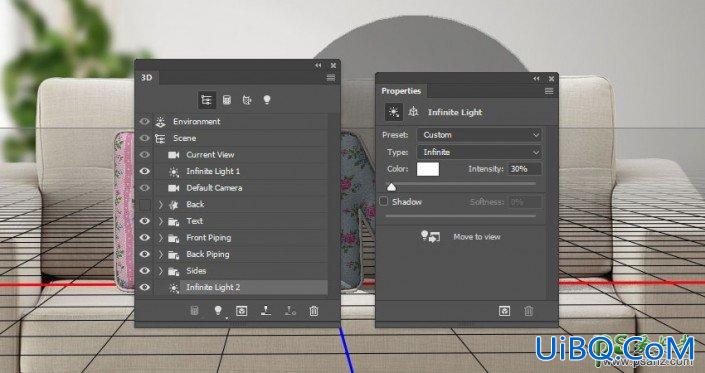The height and width of the screenshot is (373, 705).
Task: Filter 3D panel by materials
Action: click(247, 100)
